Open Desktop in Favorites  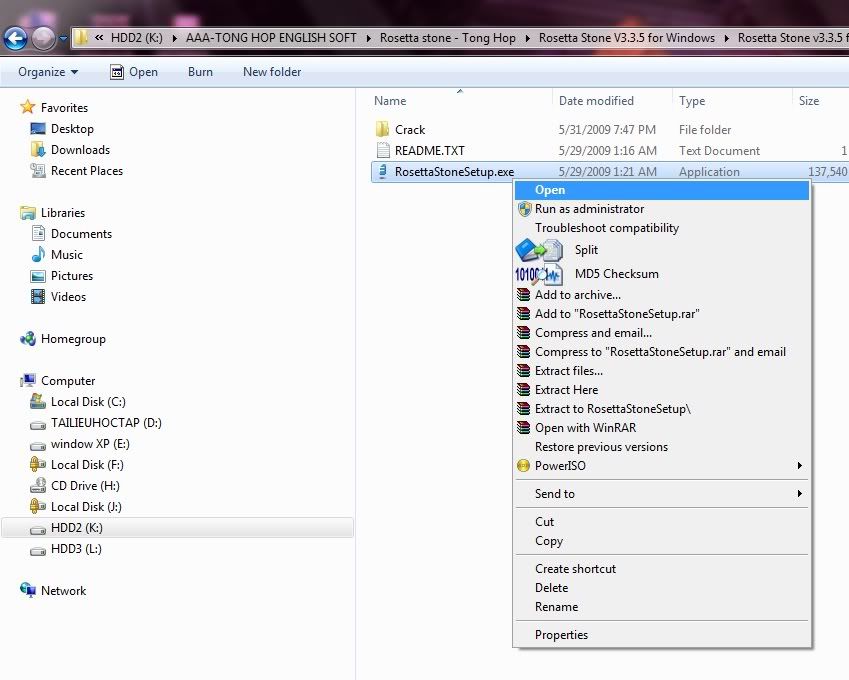[72, 129]
